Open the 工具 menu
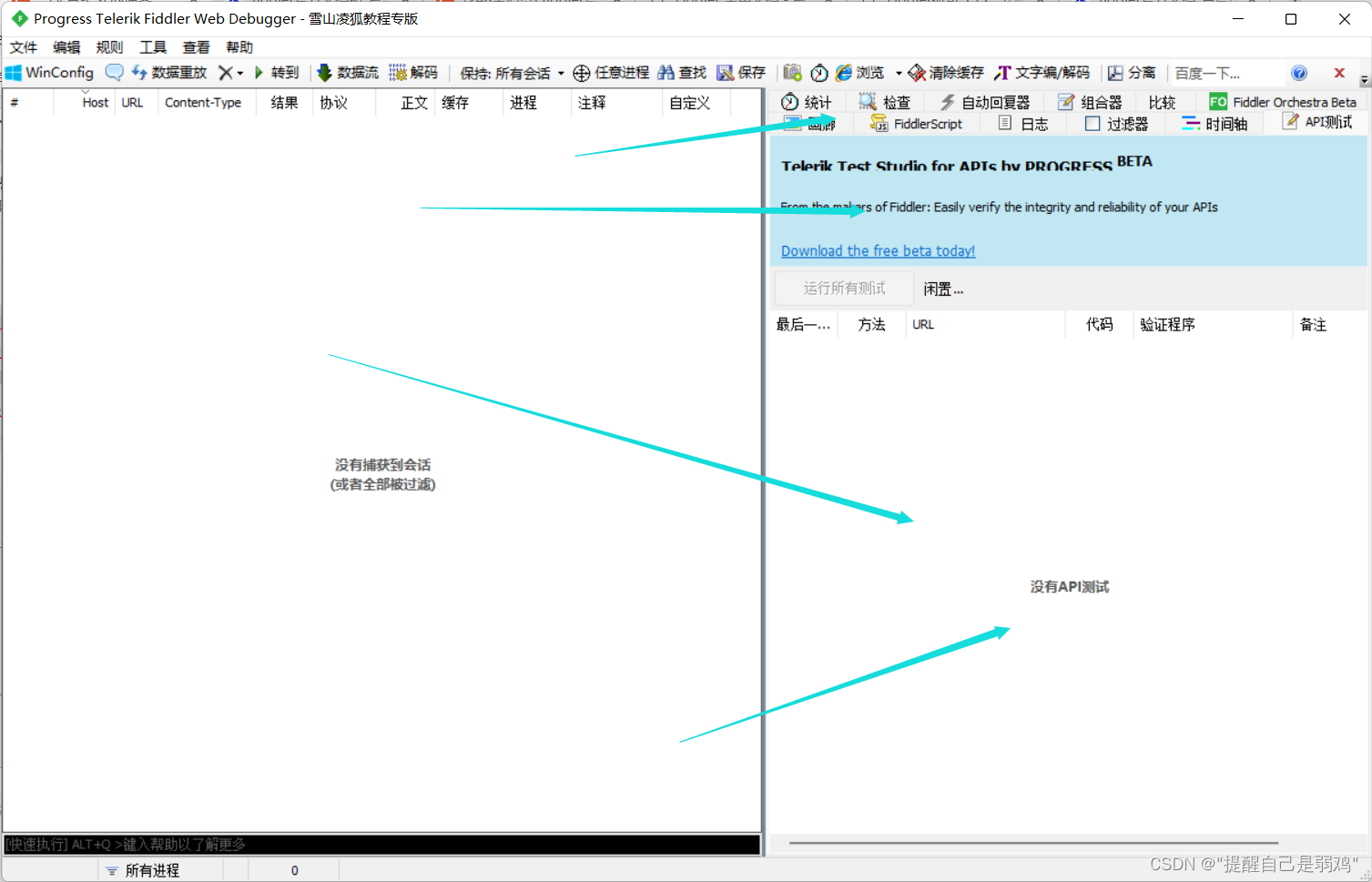The height and width of the screenshot is (882, 1372). tap(153, 47)
